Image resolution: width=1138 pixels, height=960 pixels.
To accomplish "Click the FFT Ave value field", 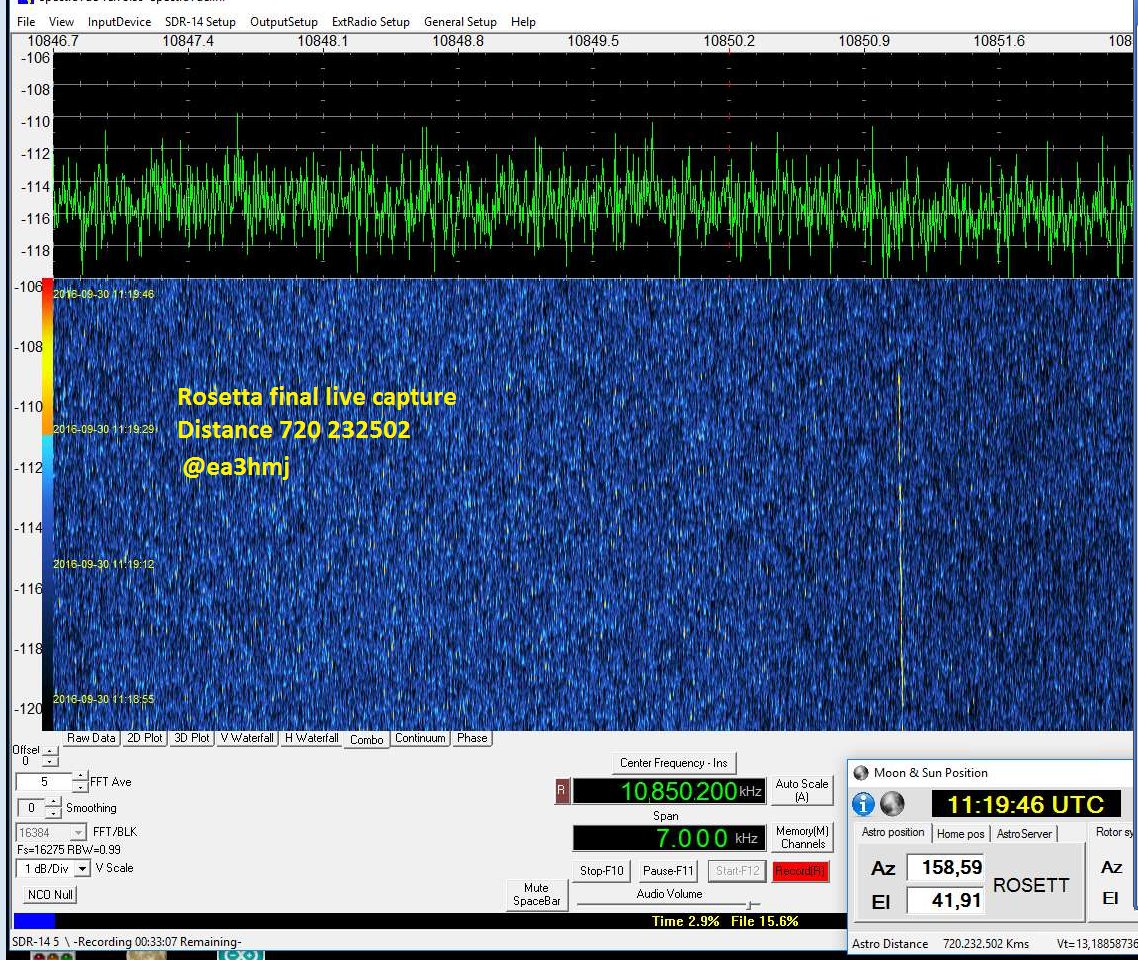I will click(44, 781).
